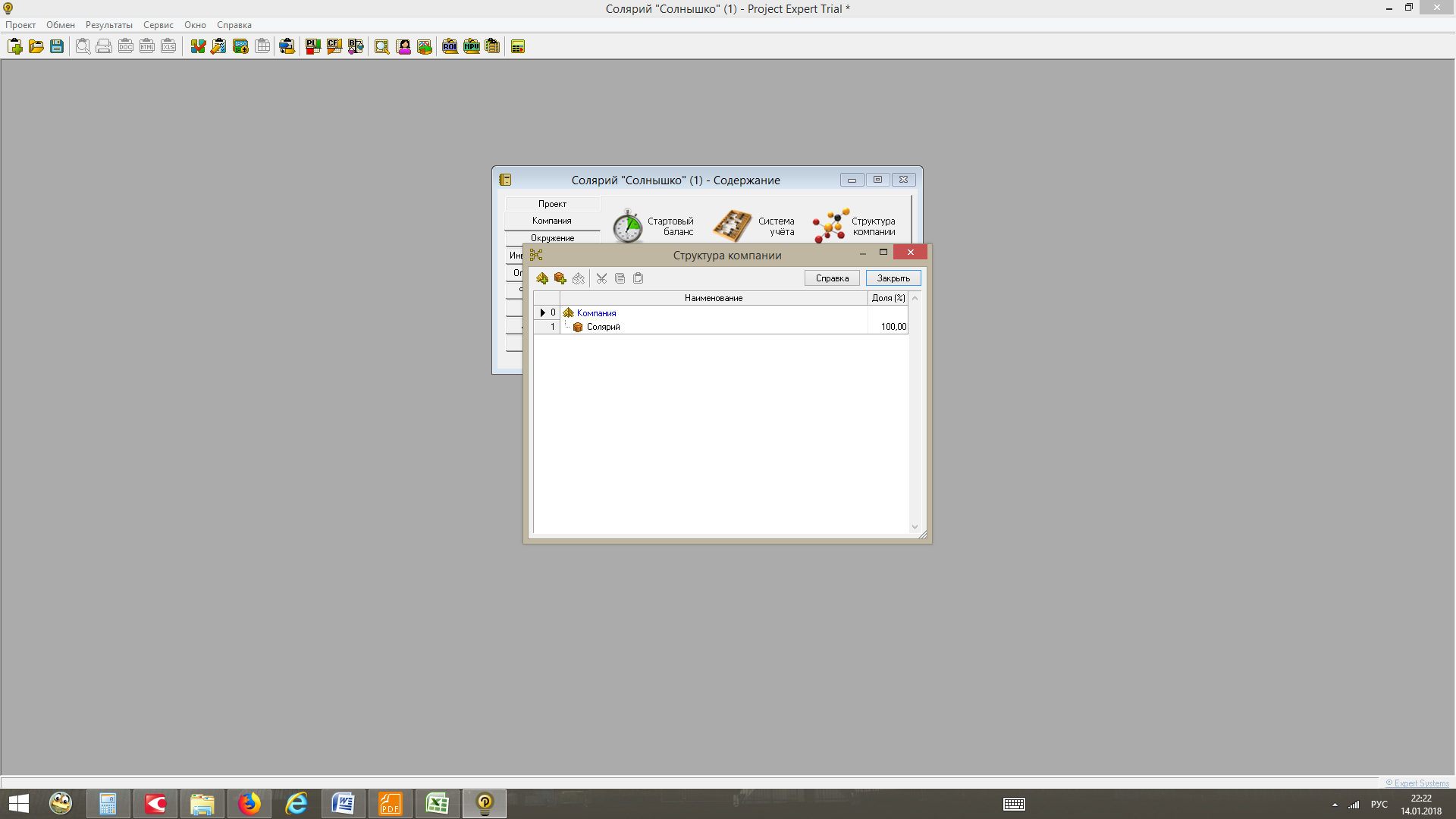Click the ROI toolbar icon
The width and height of the screenshot is (1456, 819).
pyautogui.click(x=450, y=47)
